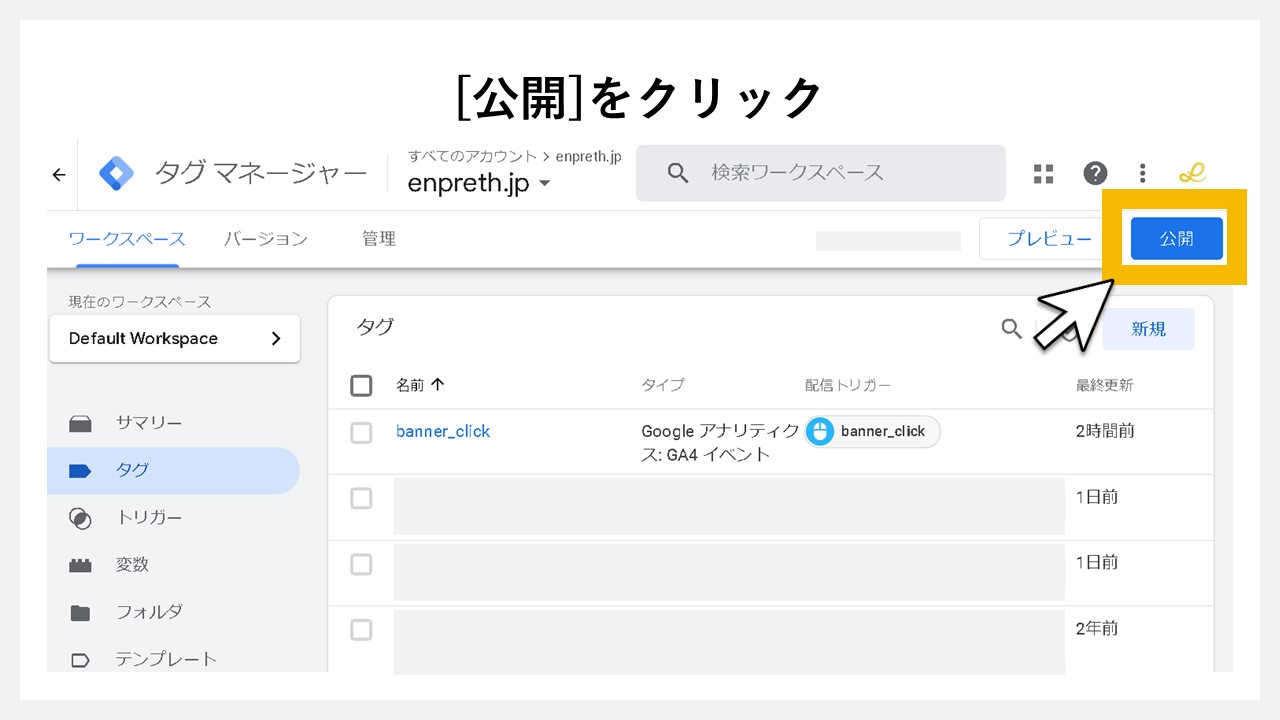
Task: Switch to the バージョン tab
Action: pos(265,239)
